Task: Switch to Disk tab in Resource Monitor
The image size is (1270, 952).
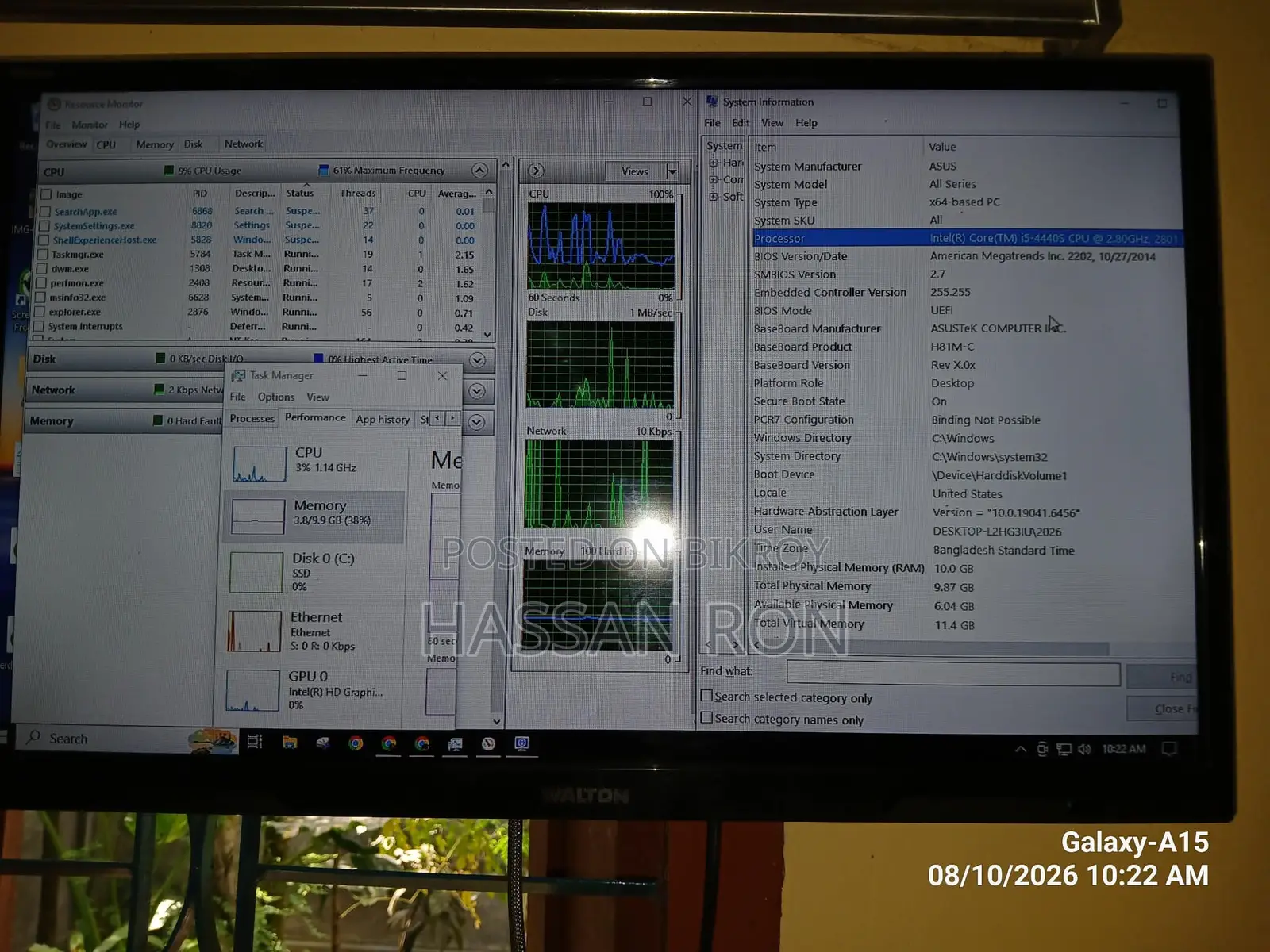Action: [194, 144]
